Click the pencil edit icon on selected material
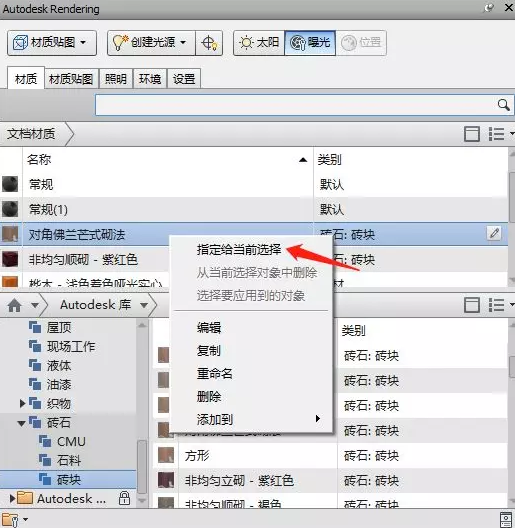 tap(494, 233)
